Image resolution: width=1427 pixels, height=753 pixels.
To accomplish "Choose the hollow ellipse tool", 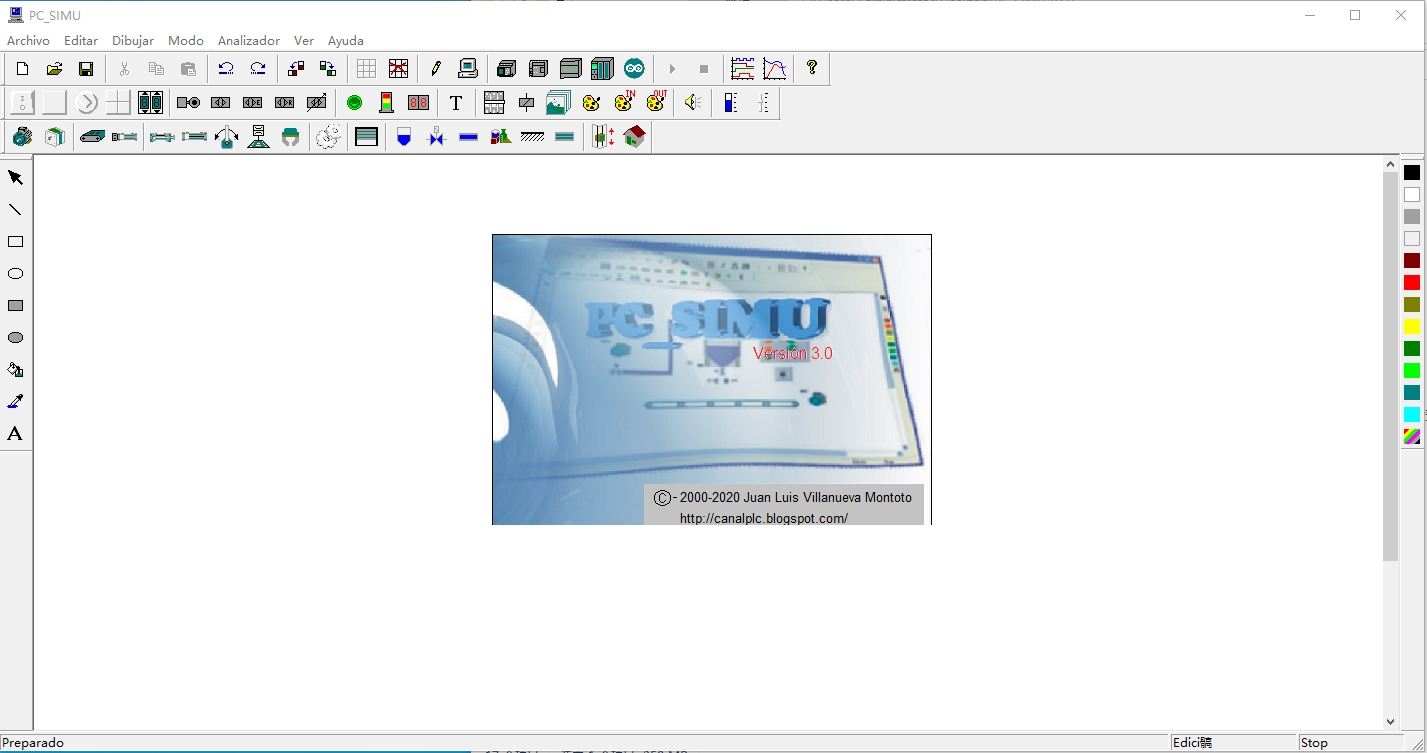I will click(x=16, y=274).
